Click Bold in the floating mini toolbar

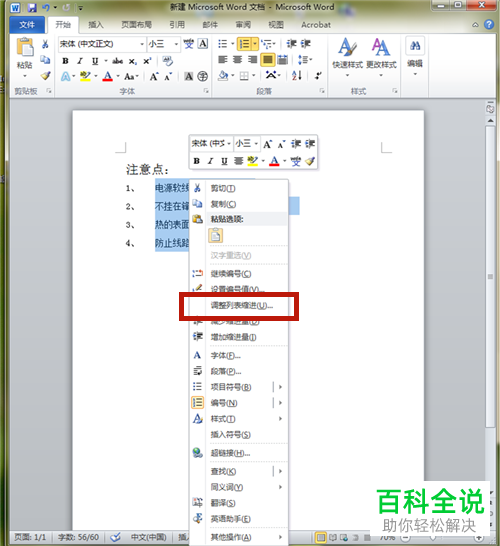coord(196,161)
